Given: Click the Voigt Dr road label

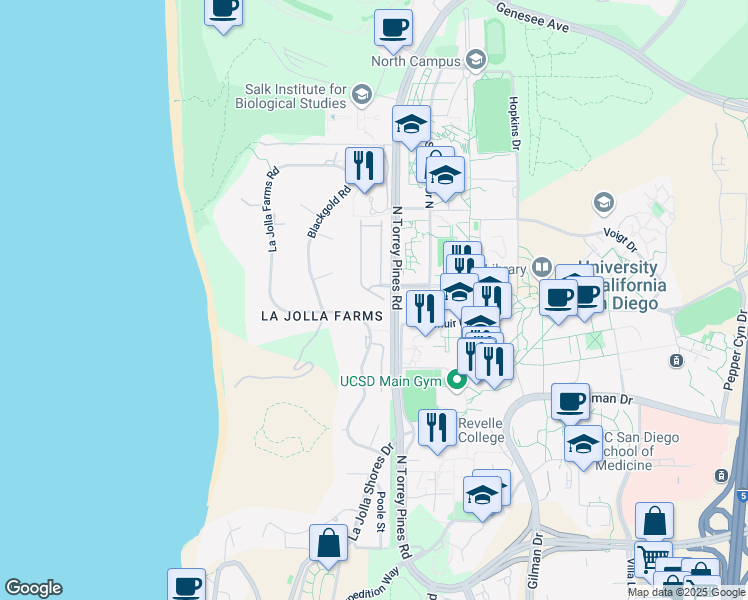Looking at the screenshot, I should tap(620, 240).
